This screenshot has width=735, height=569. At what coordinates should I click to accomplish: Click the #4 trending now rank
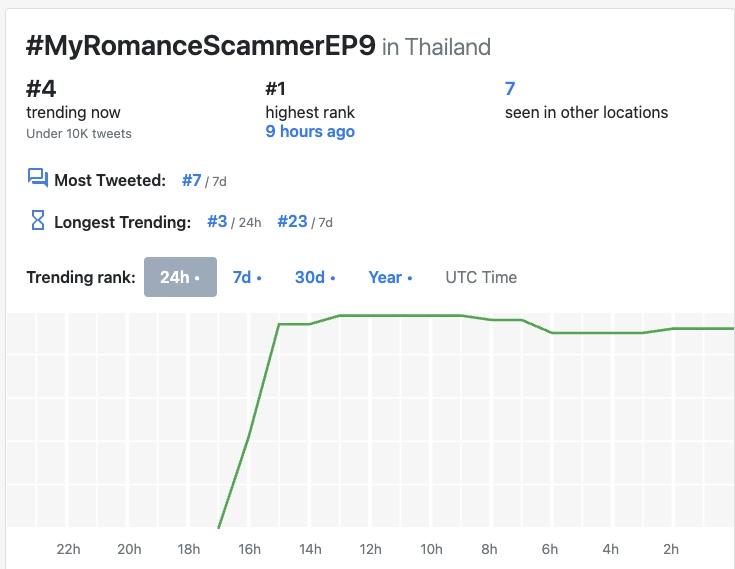pyautogui.click(x=41, y=88)
